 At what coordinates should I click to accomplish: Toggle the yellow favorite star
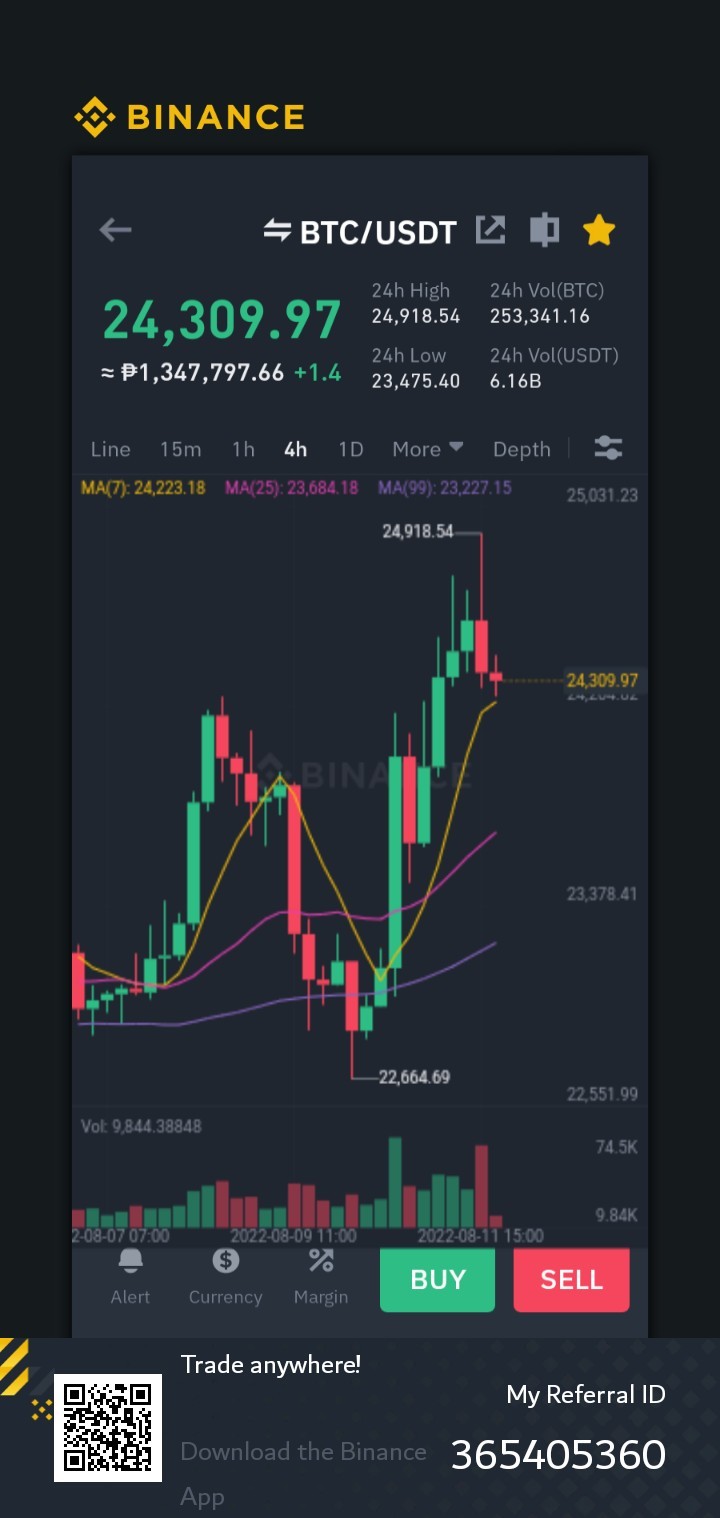click(599, 230)
